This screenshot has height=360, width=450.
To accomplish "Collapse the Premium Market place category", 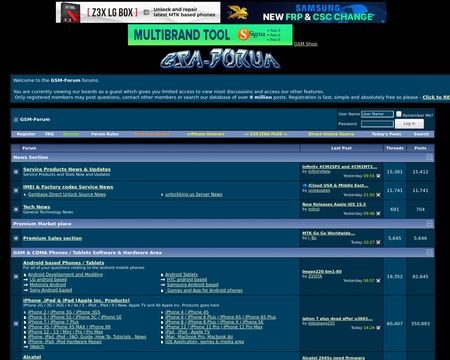I will pyautogui.click(x=429, y=224).
